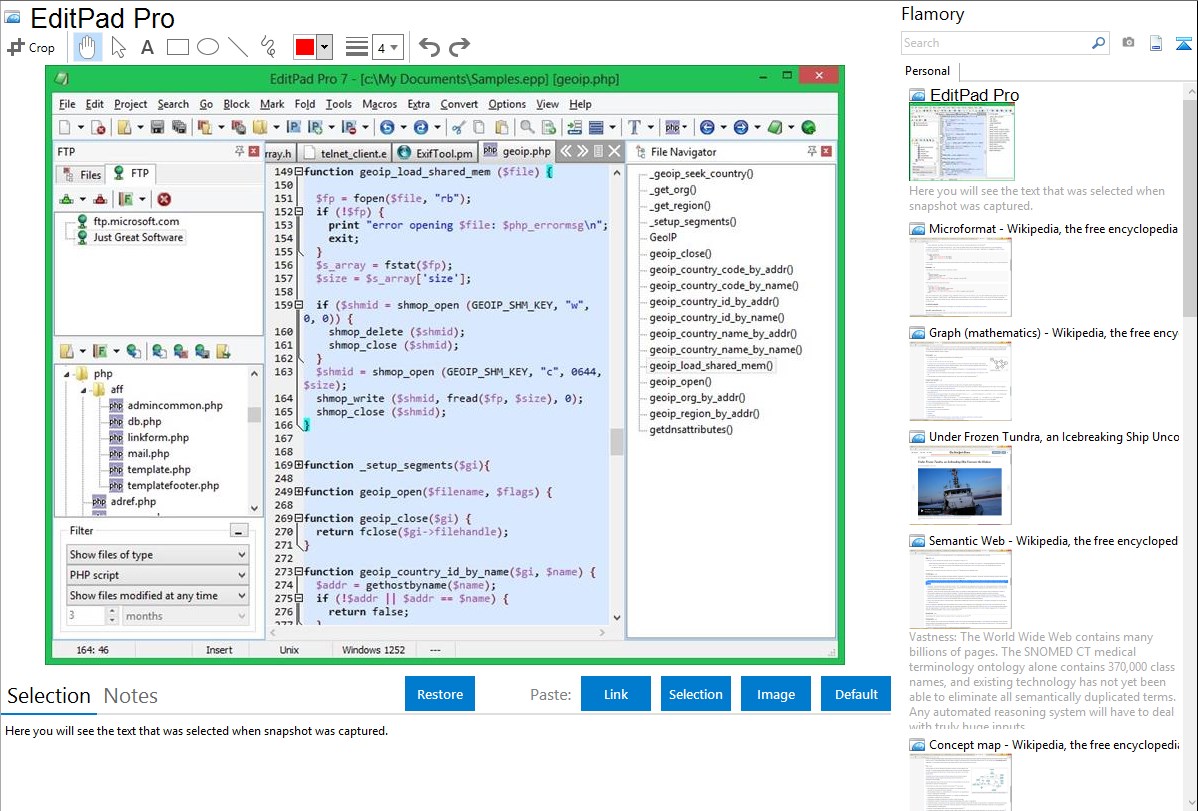This screenshot has height=811, width=1198.
Task: Activate the hand pan tool
Action: (x=86, y=47)
